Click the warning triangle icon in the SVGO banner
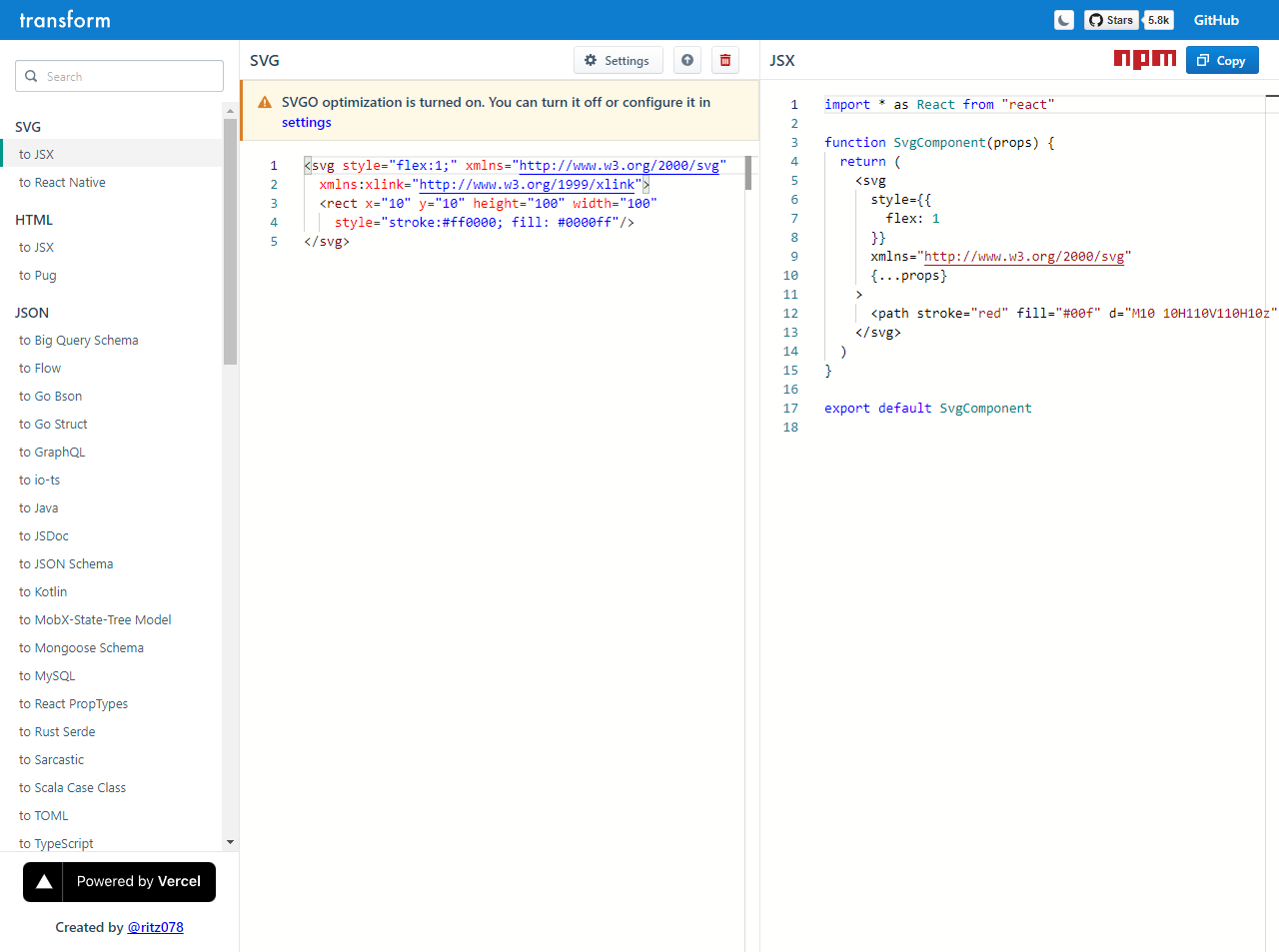The height and width of the screenshot is (952, 1279). 265,103
